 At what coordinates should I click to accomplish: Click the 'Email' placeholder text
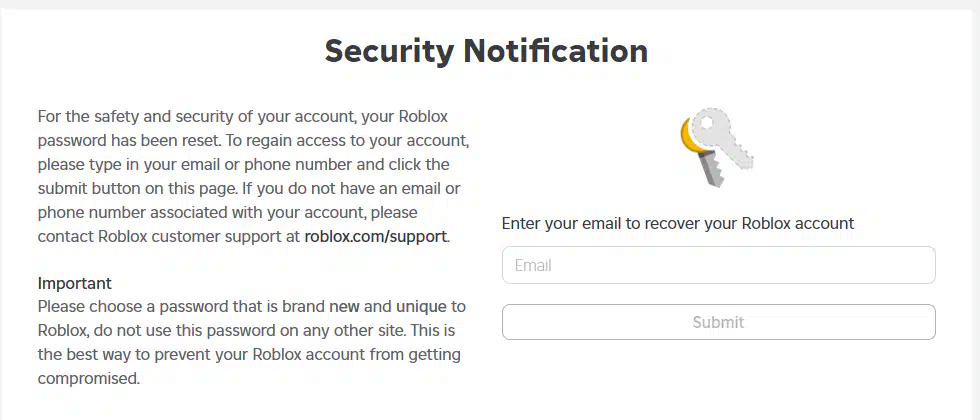pos(532,266)
